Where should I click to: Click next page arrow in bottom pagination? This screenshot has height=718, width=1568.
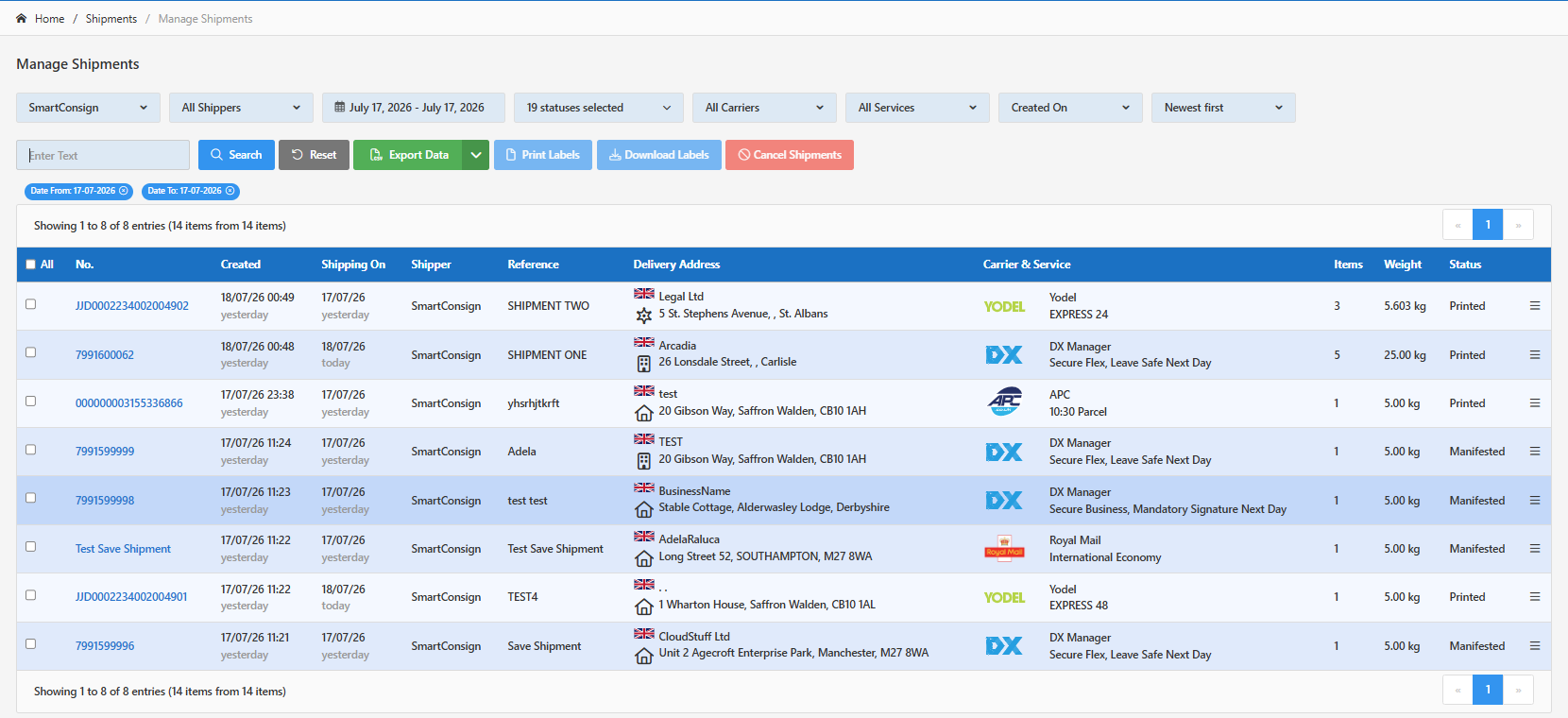coord(1518,690)
